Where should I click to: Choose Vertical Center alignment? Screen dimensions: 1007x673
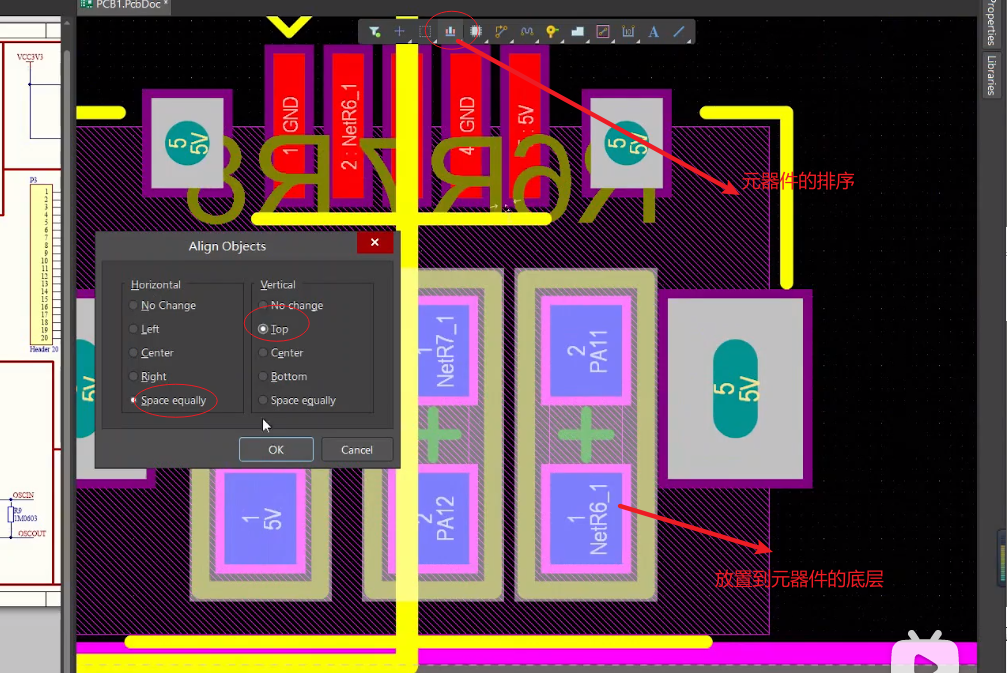click(x=281, y=353)
